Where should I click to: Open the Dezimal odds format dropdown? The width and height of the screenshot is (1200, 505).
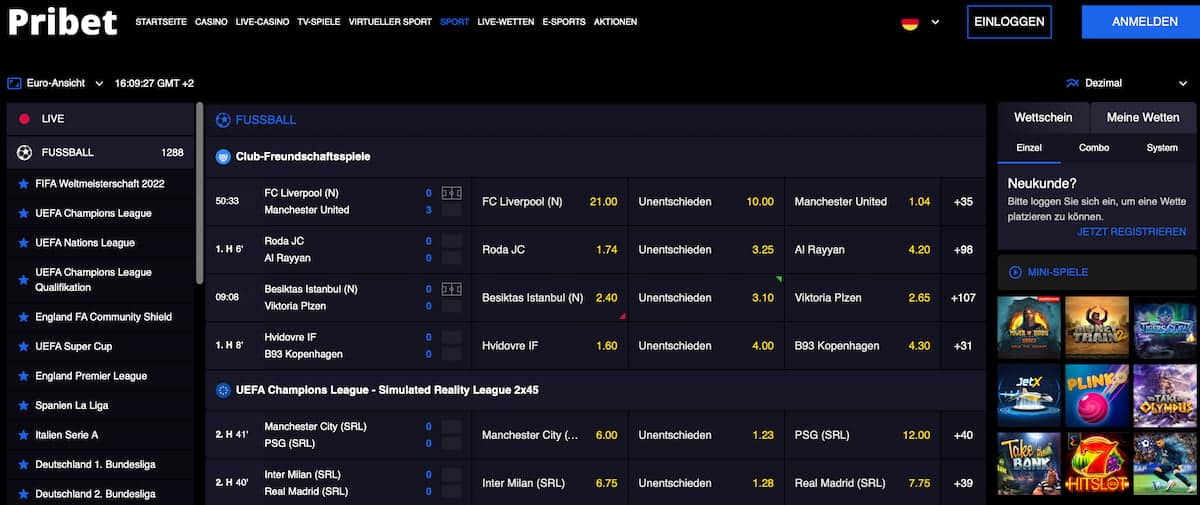[1183, 84]
